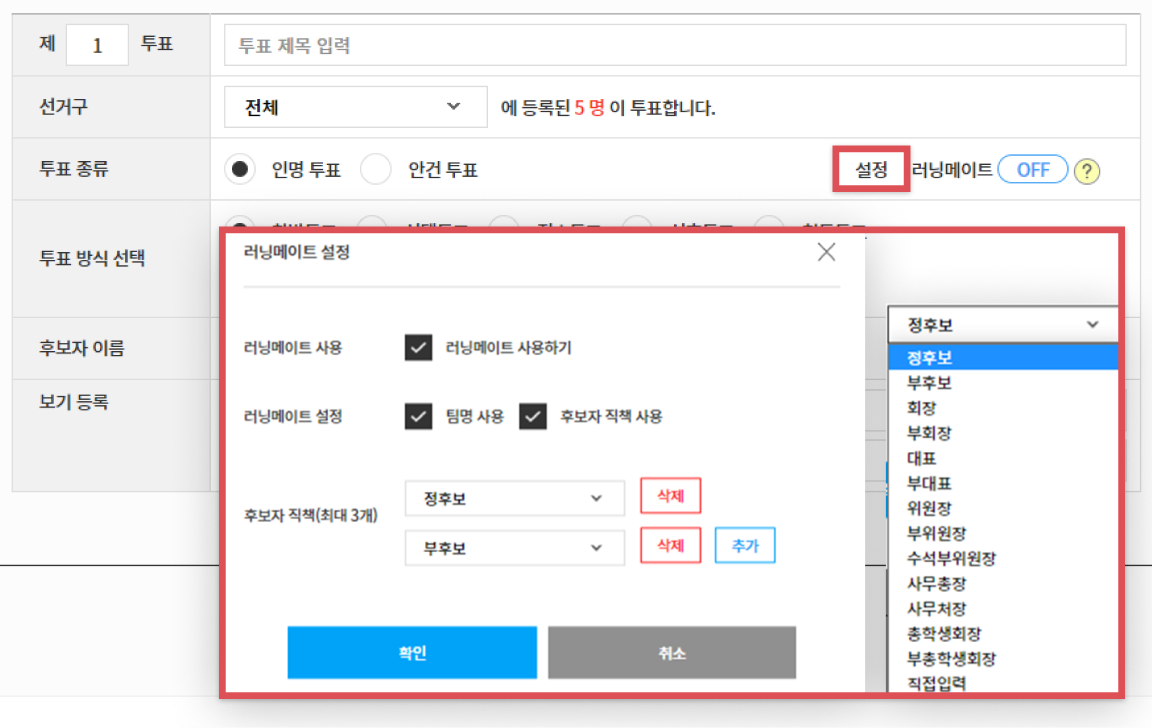Close the 러닝메이트 설정 dialog with X
The height and width of the screenshot is (728, 1152).
pos(826,252)
